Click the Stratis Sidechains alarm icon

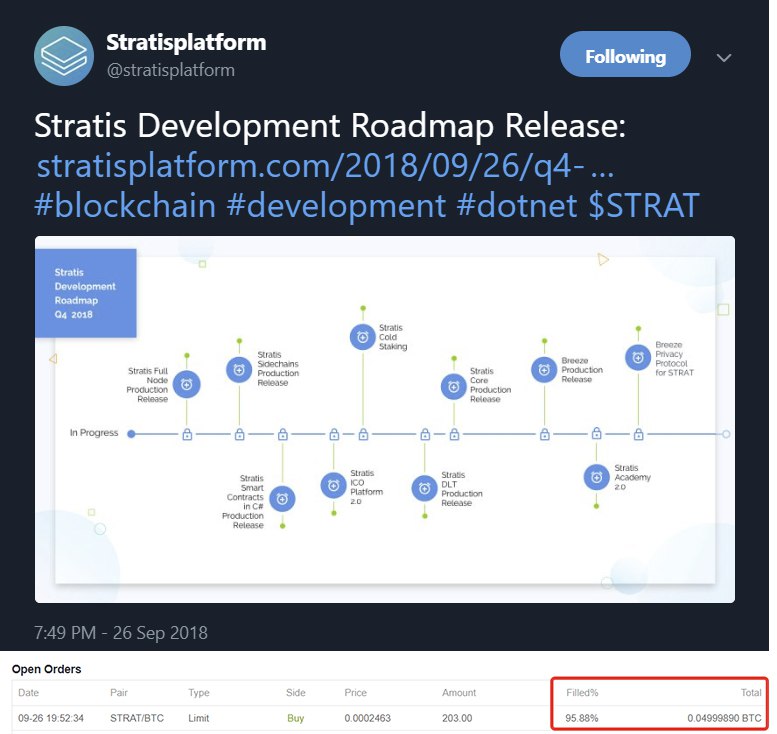pos(239,370)
